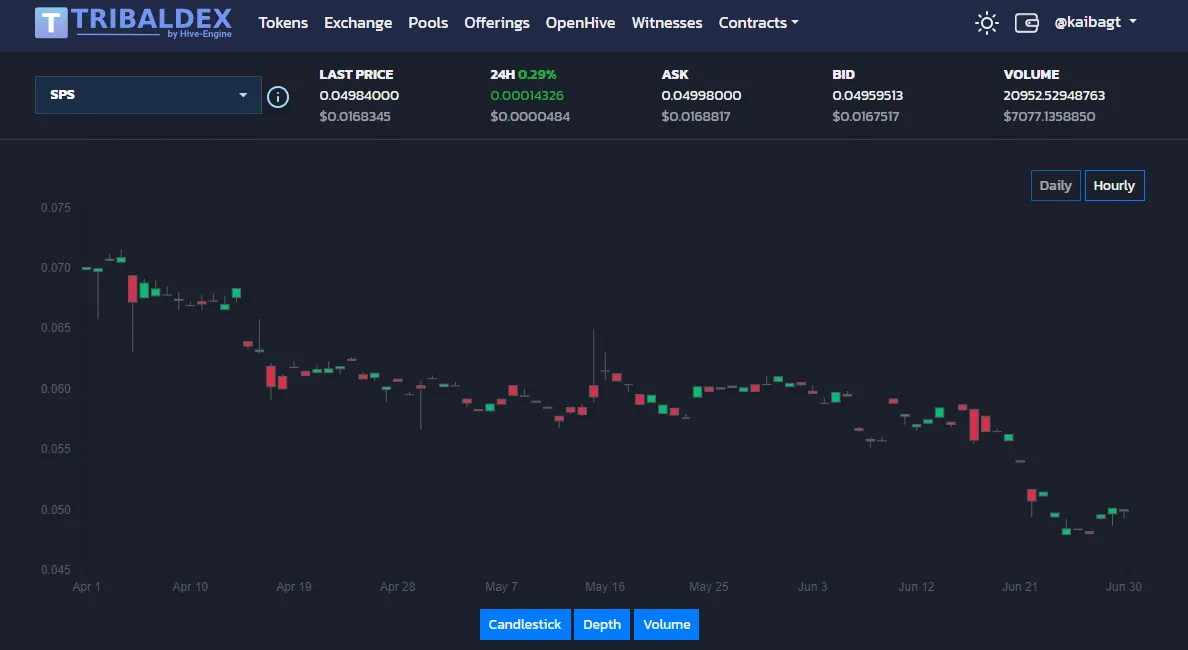Open the Witnesses page
This screenshot has width=1188, height=650.
(667, 23)
